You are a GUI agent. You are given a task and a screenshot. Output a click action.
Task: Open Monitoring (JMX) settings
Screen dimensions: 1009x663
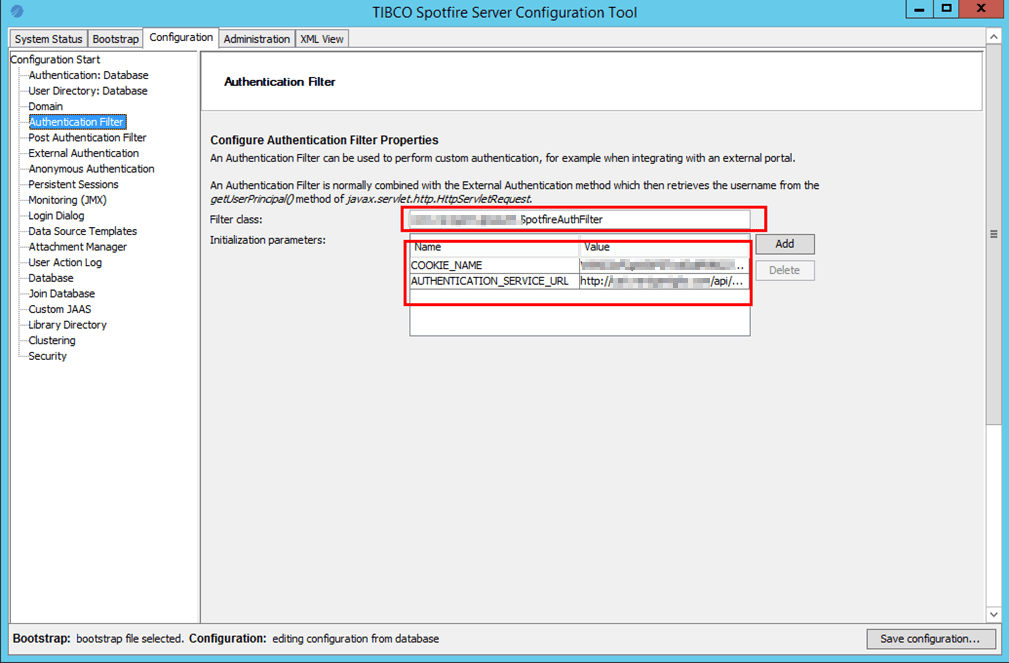point(68,200)
